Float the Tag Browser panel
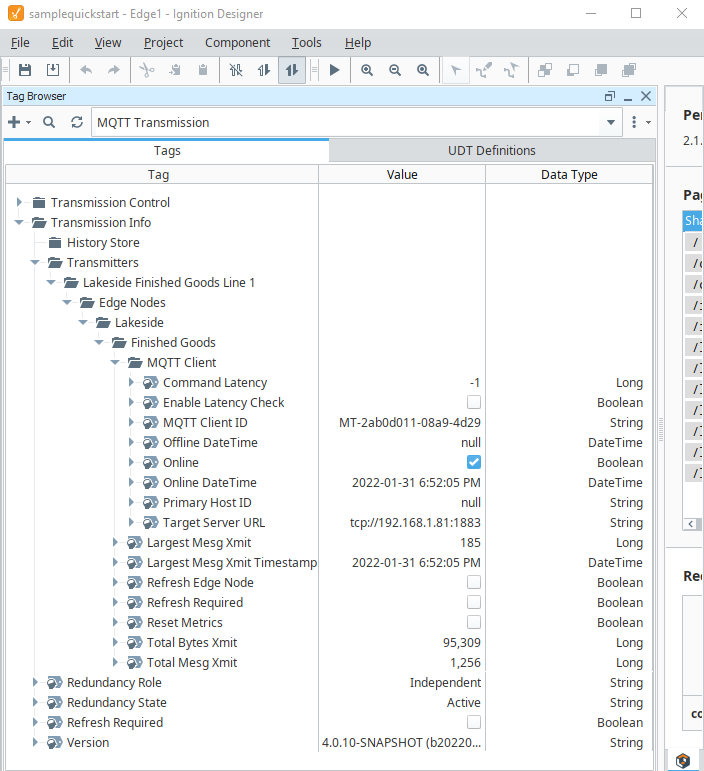704x771 pixels. coord(610,96)
